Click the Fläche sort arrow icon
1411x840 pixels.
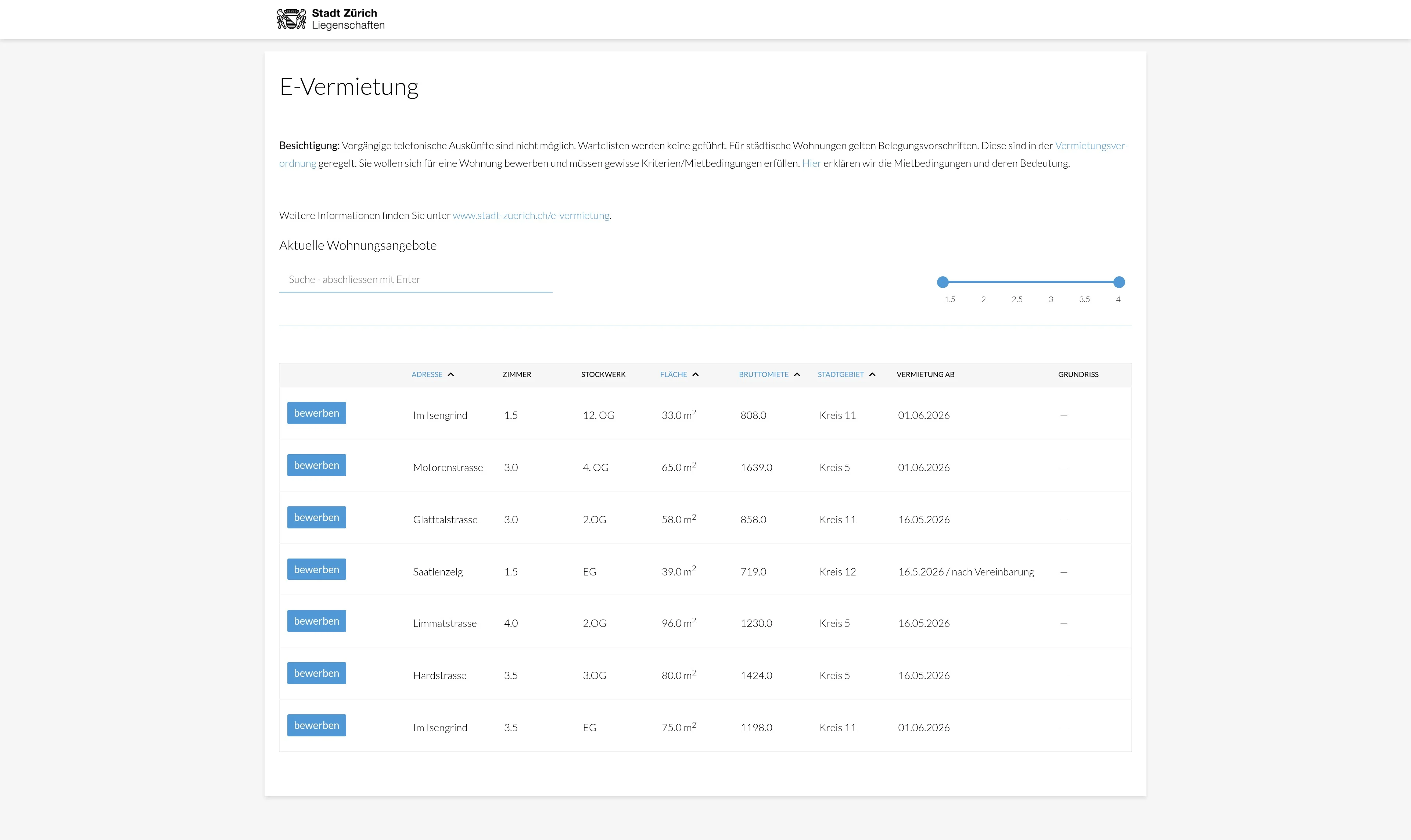click(x=696, y=375)
